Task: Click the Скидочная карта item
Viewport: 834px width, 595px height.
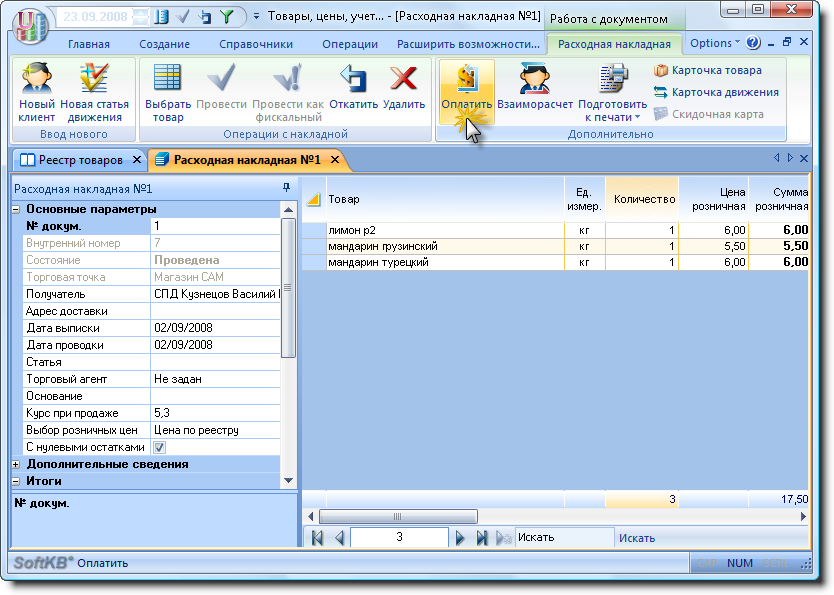Action: tap(708, 114)
